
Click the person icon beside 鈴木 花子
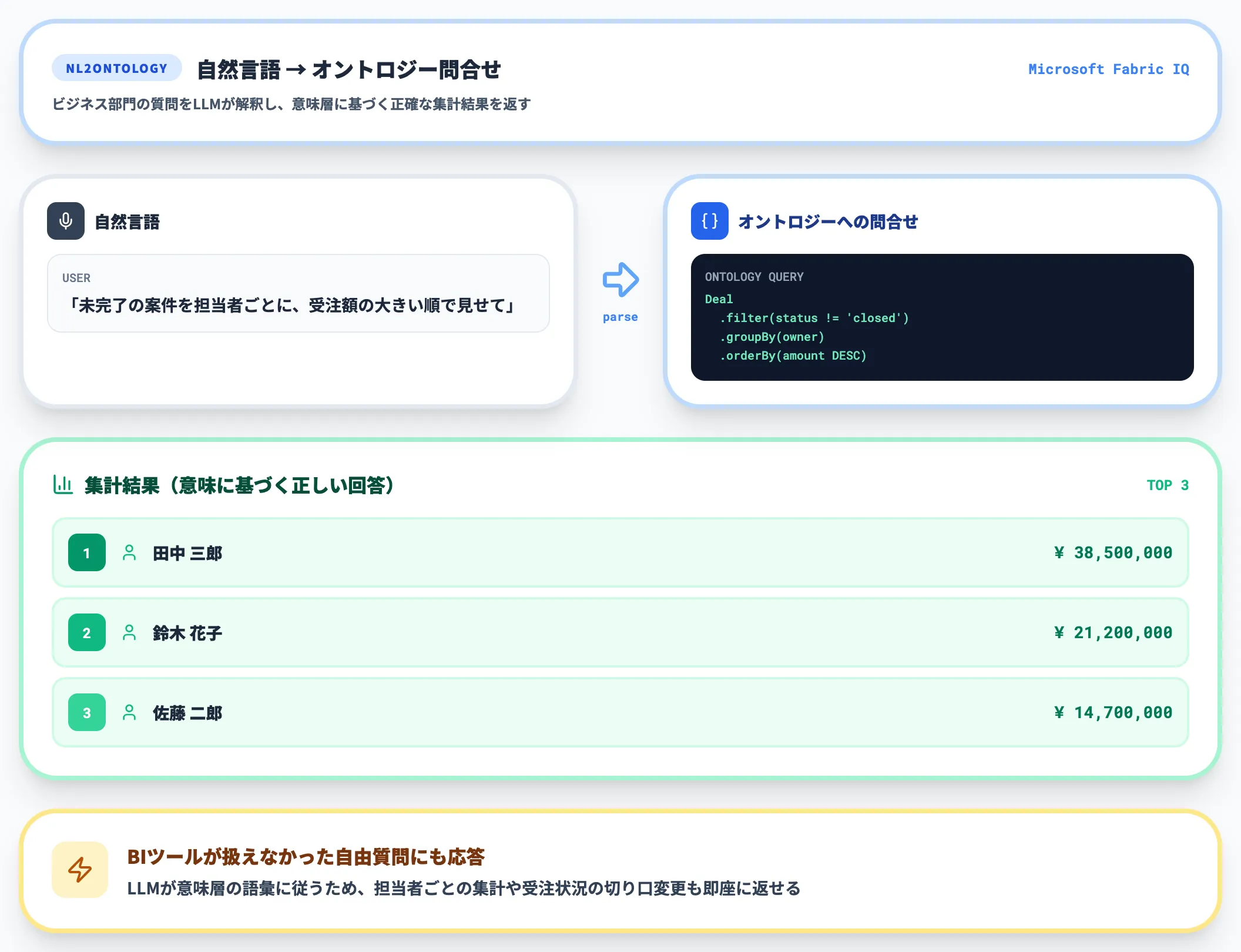(129, 632)
